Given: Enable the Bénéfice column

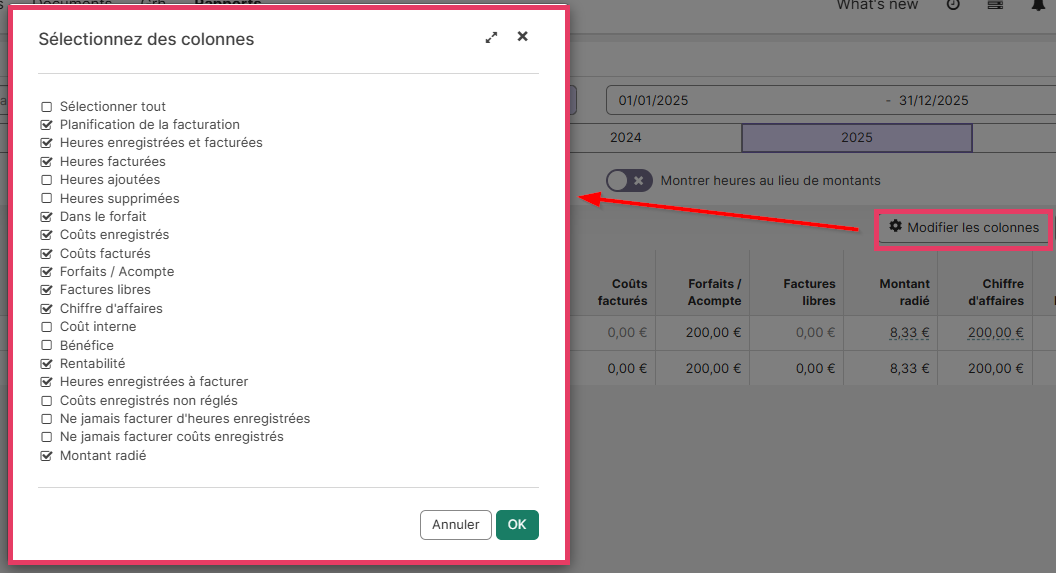Looking at the screenshot, I should [x=46, y=345].
